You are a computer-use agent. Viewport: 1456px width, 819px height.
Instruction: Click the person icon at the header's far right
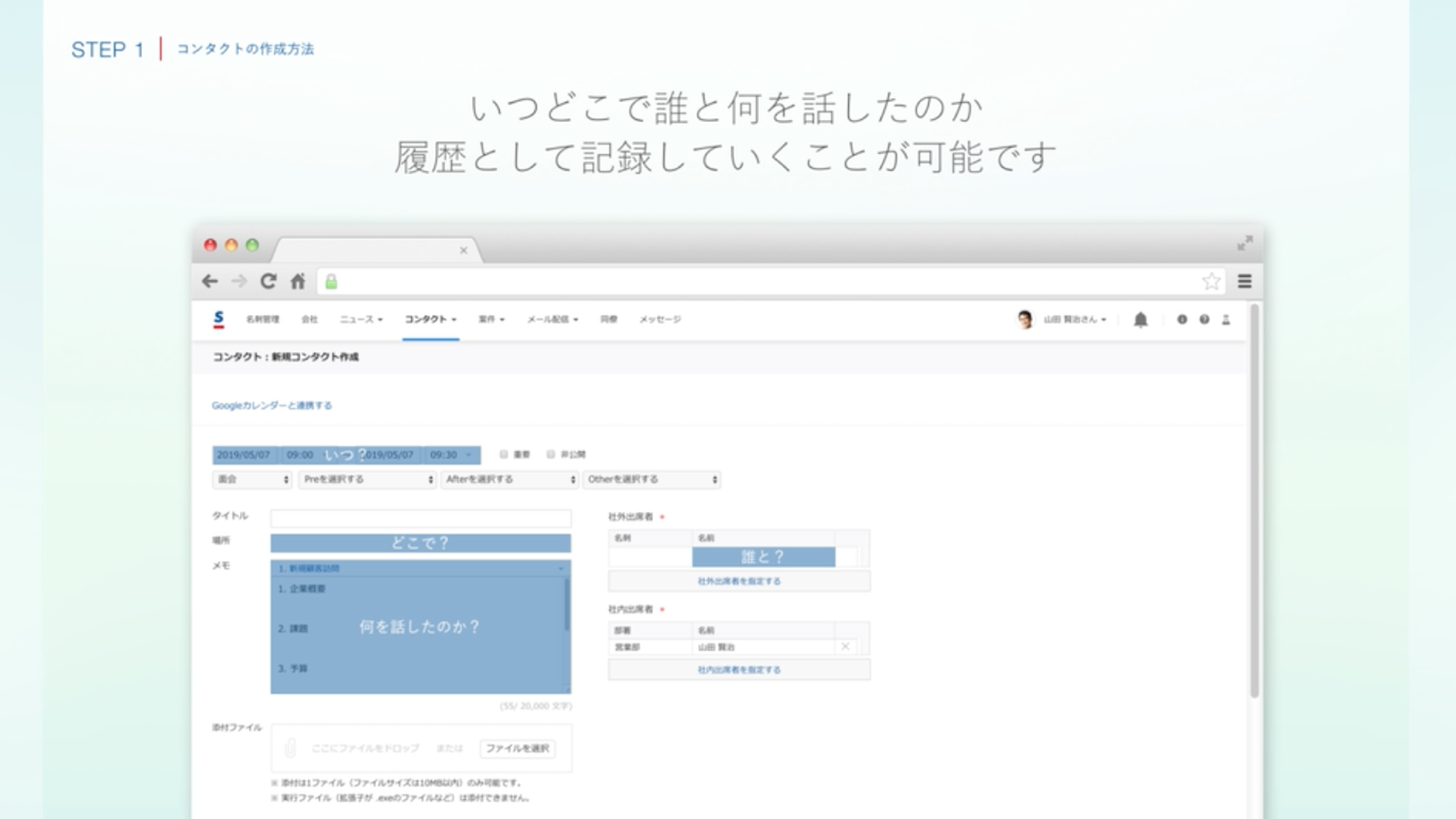click(x=1226, y=320)
